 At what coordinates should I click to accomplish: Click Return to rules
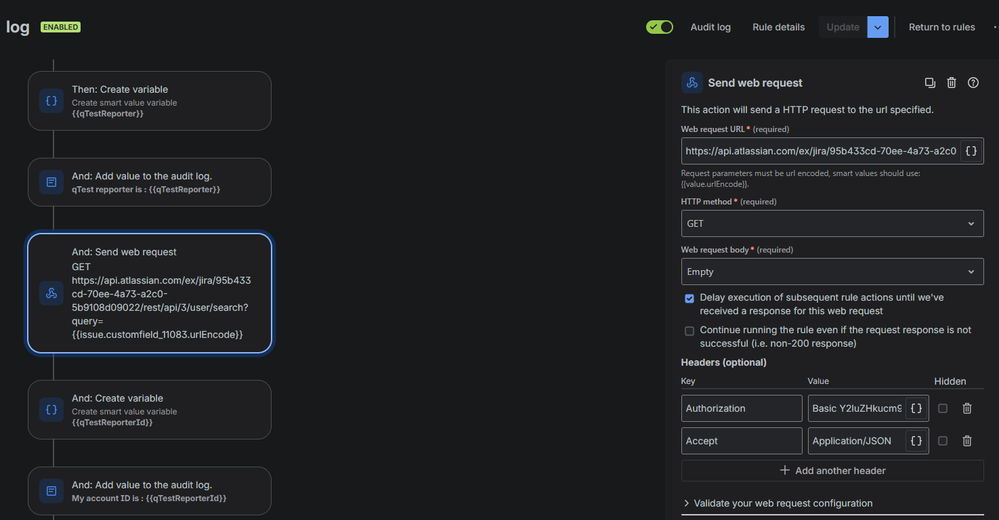click(942, 27)
